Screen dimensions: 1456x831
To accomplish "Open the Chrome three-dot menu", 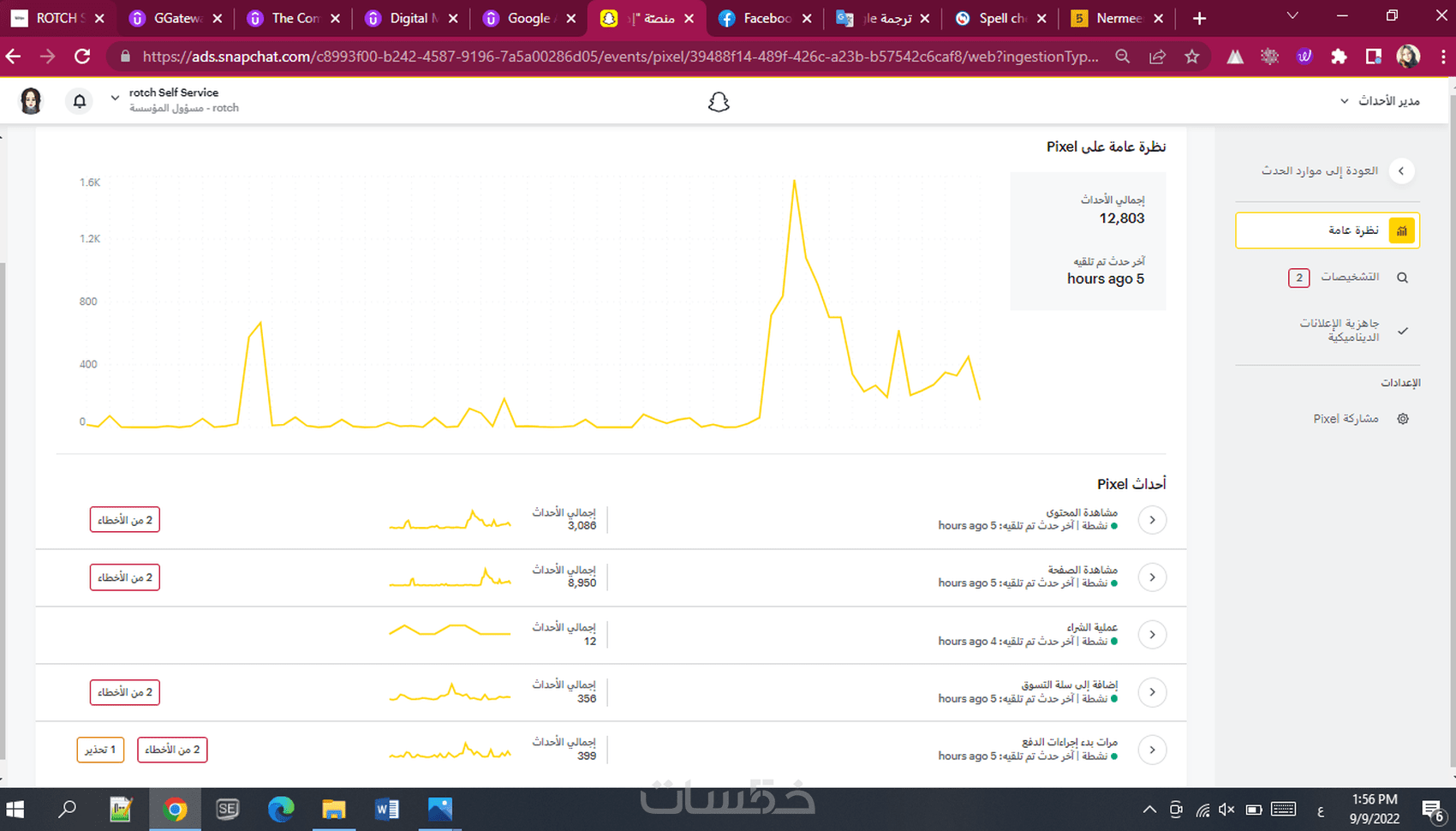I will tap(1443, 57).
